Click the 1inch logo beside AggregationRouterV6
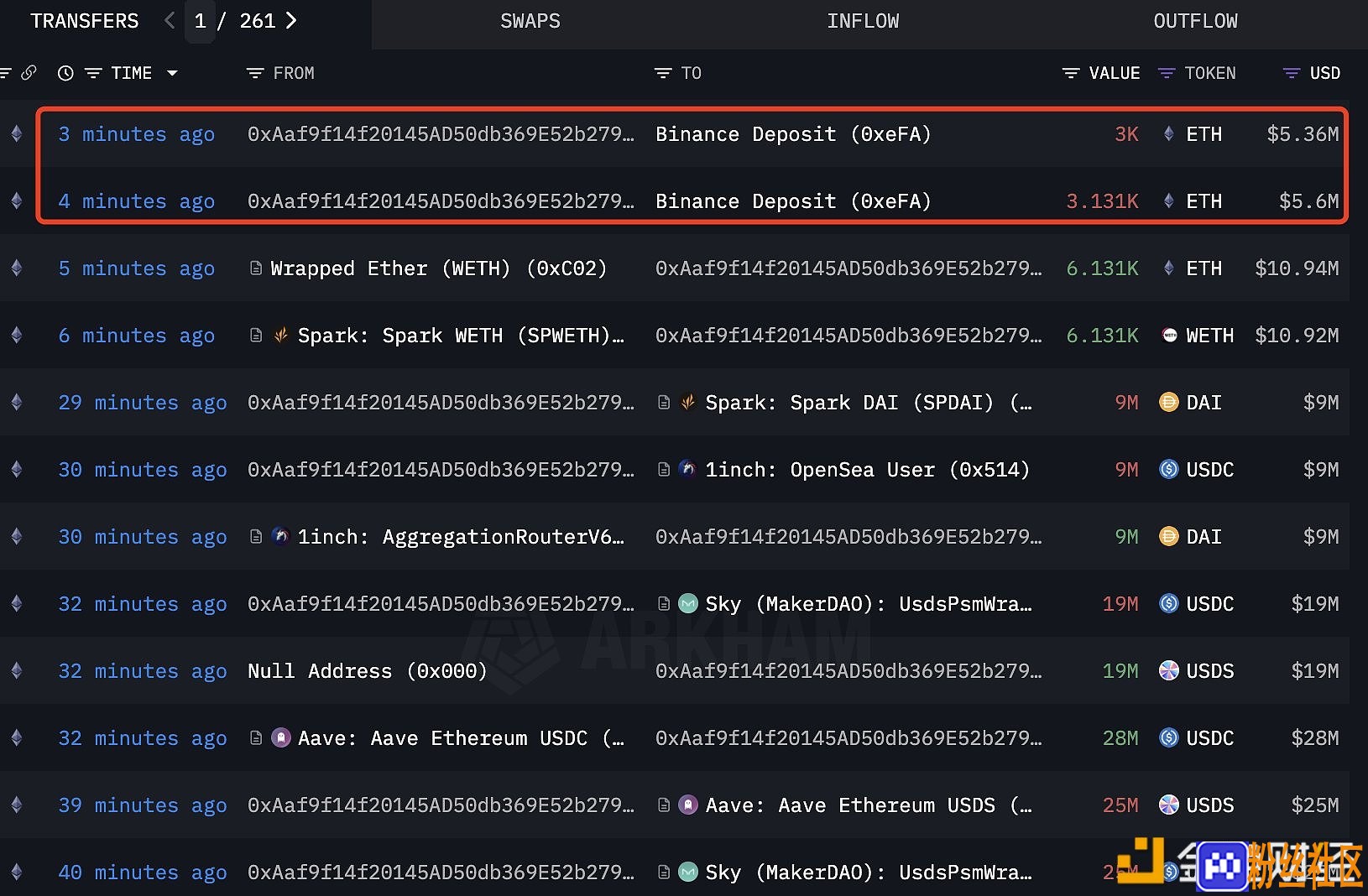Image resolution: width=1368 pixels, height=896 pixels. [282, 536]
